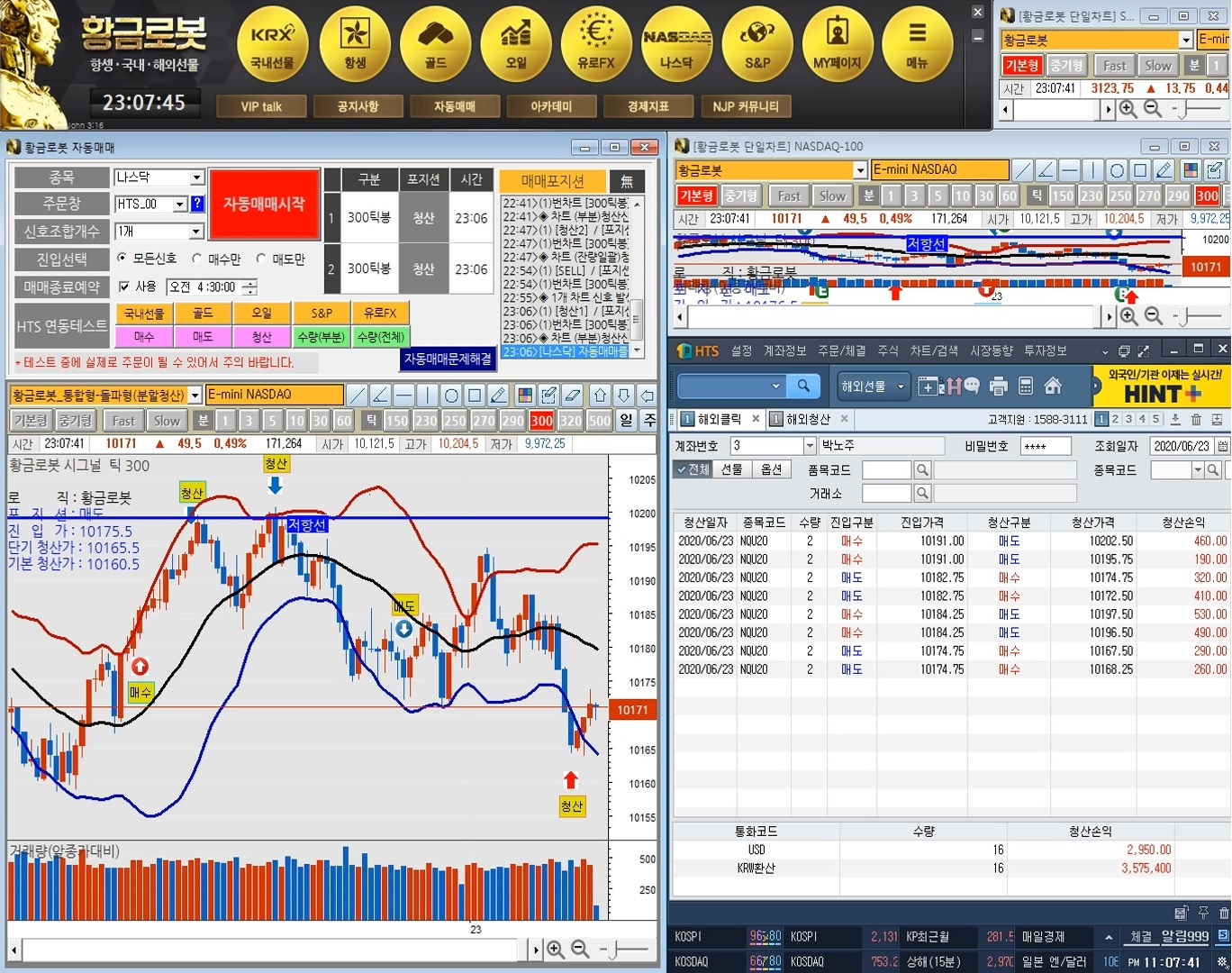The width and height of the screenshot is (1232, 973).
Task: Select the 매도만 radio button
Action: pyautogui.click(x=261, y=259)
